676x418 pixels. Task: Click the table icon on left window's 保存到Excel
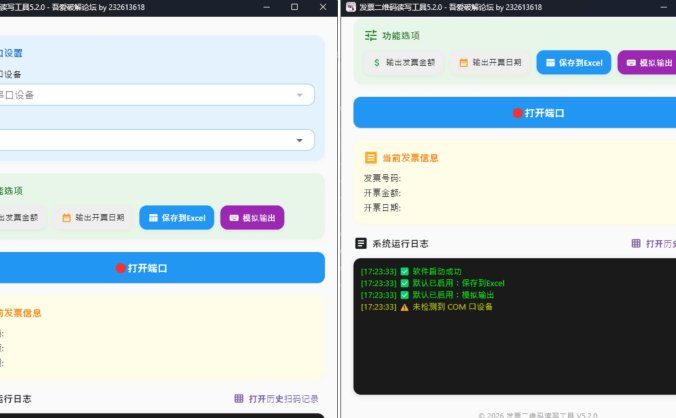tap(153, 218)
